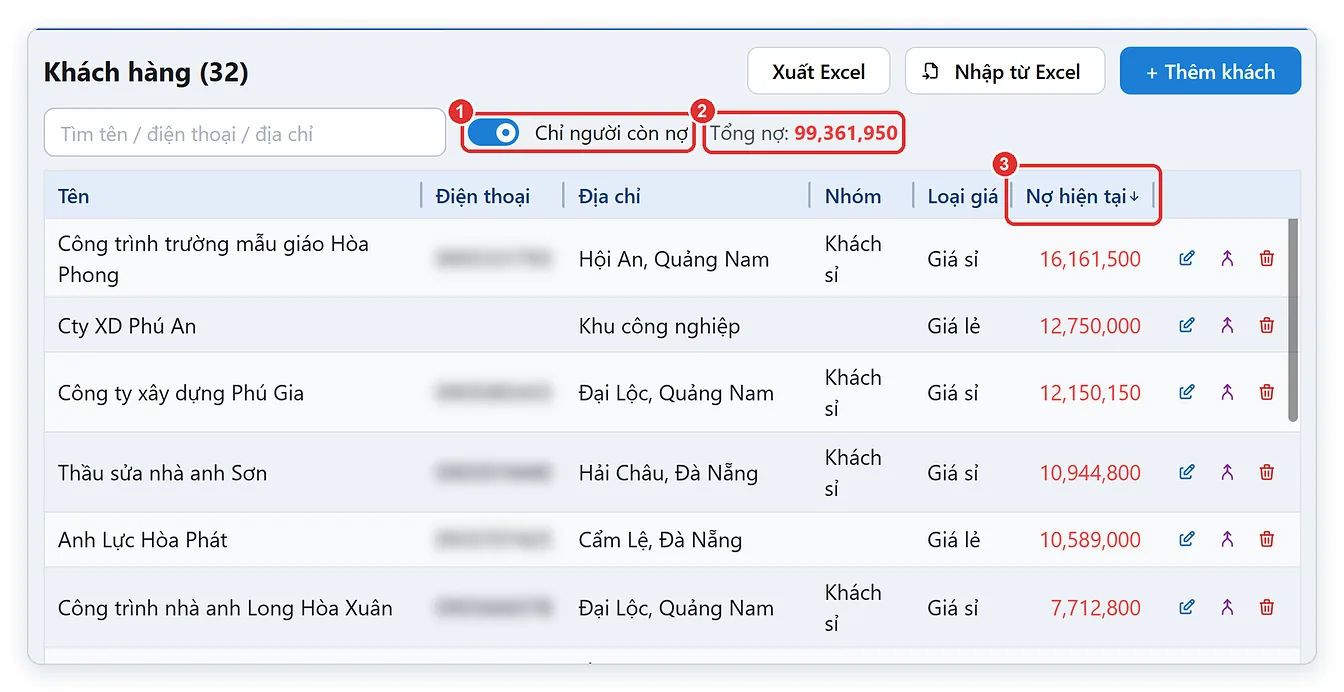Edit Công trình trường mẫu giáo Hòa Phong customer
This screenshot has width=1344, height=692.
click(1187, 259)
